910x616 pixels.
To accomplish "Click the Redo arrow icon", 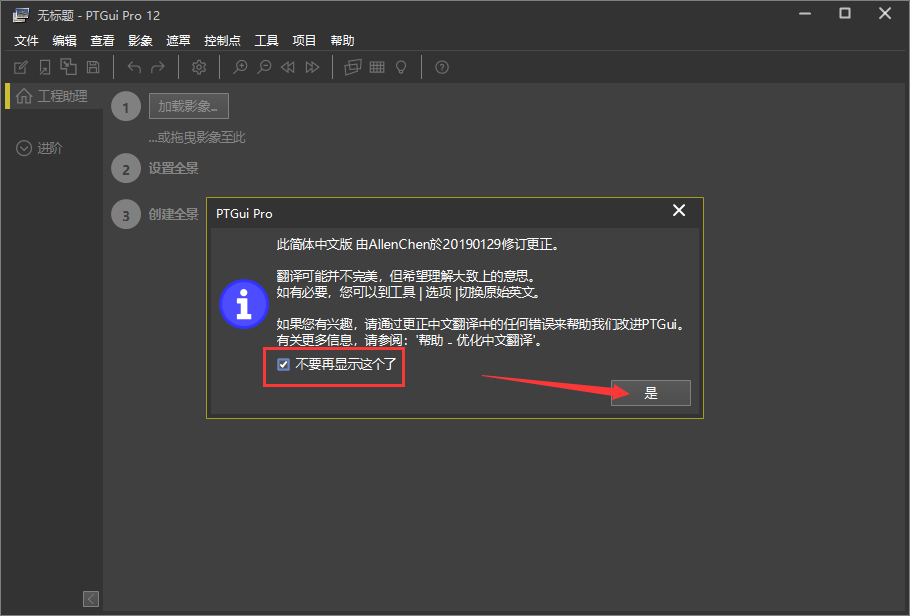I will [157, 67].
